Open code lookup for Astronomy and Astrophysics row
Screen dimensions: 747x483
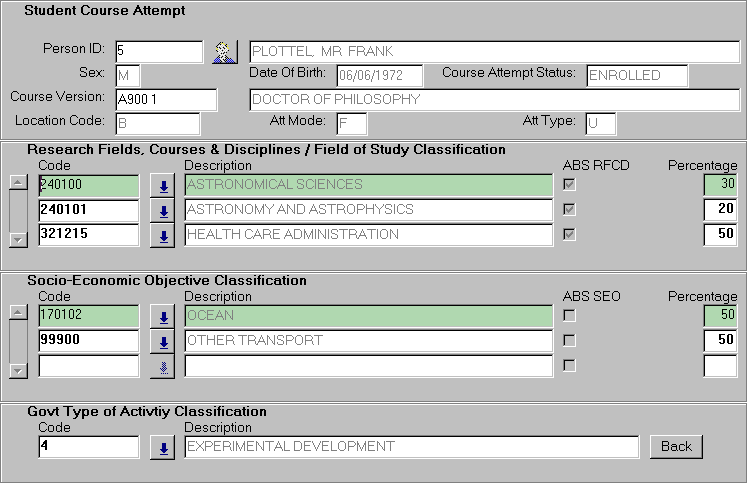(x=161, y=210)
